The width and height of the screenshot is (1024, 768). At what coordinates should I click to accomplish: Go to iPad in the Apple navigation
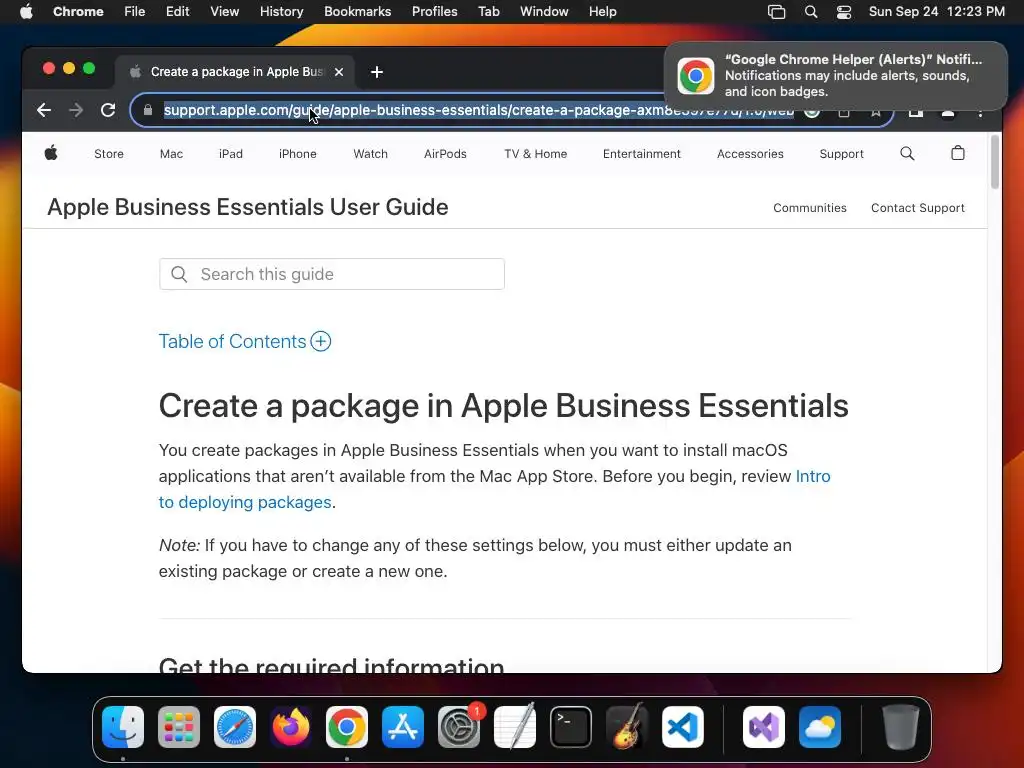231,154
